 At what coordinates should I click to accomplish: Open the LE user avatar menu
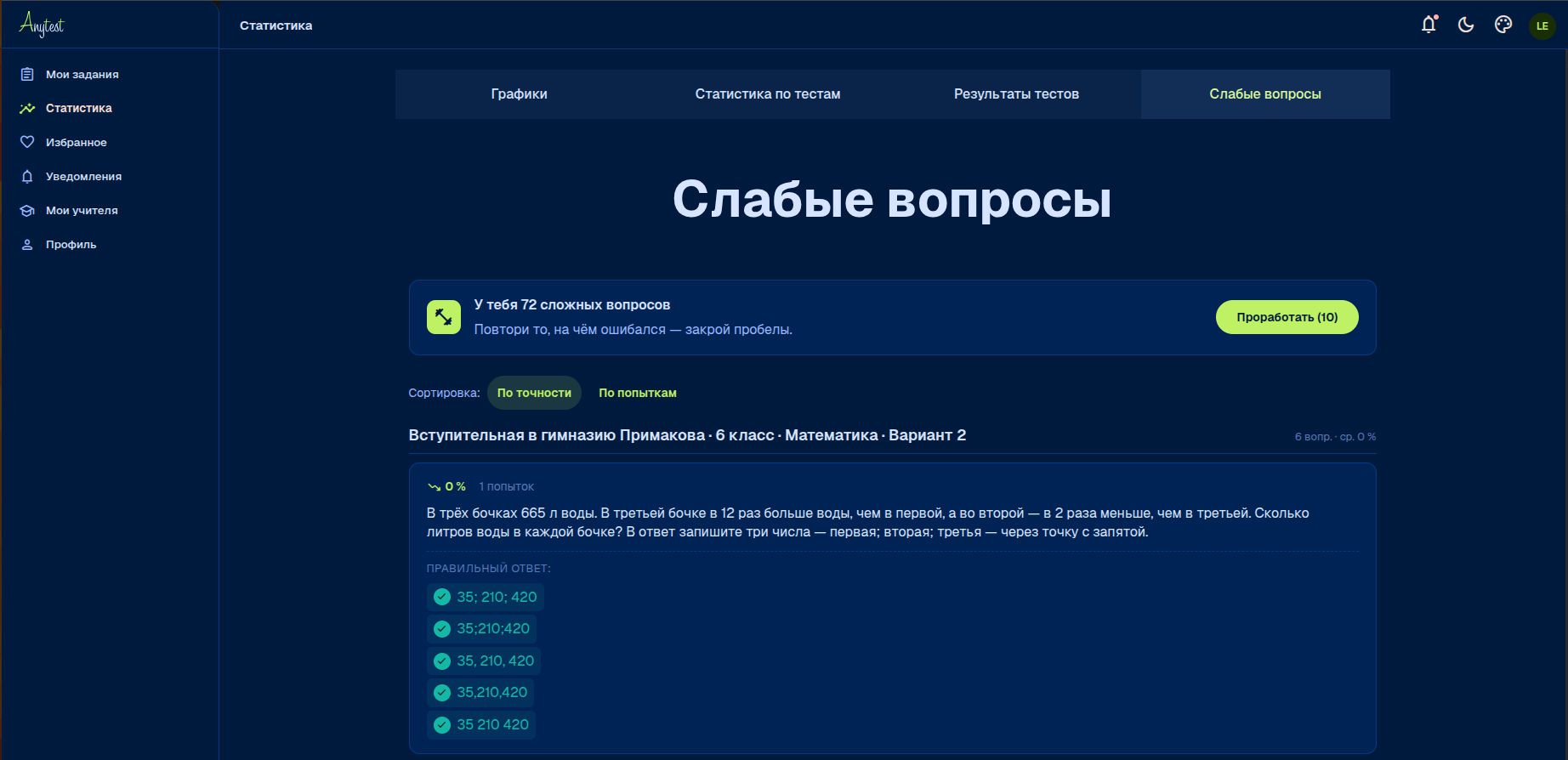(1542, 26)
